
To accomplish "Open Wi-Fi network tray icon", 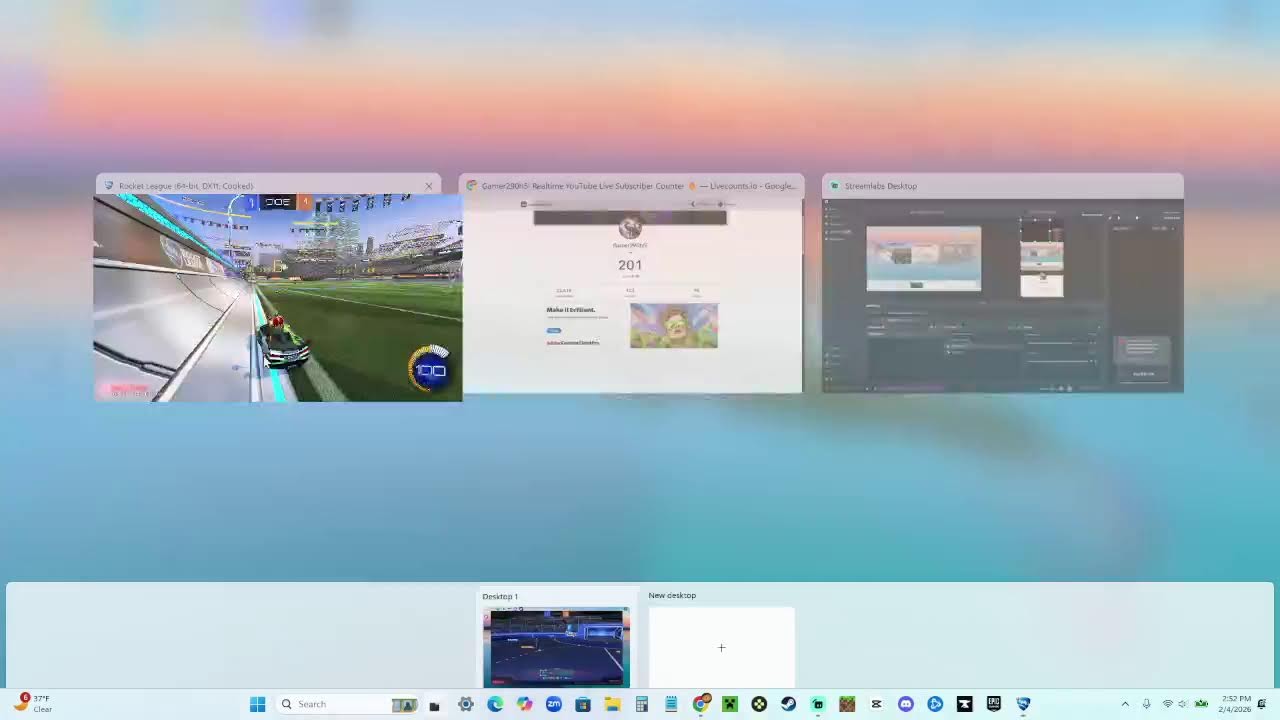I will pos(1167,704).
